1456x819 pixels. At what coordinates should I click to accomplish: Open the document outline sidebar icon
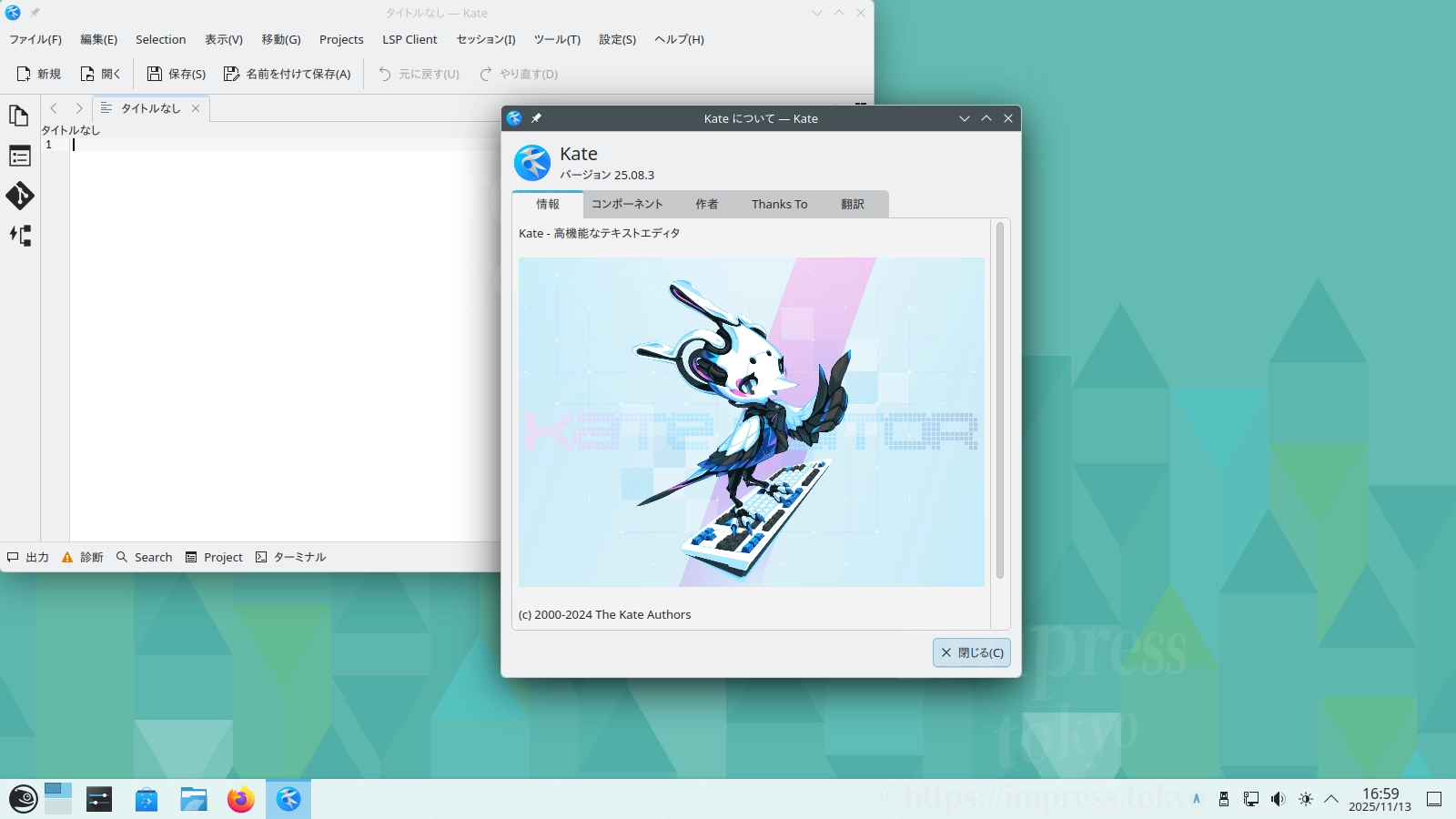[19, 156]
